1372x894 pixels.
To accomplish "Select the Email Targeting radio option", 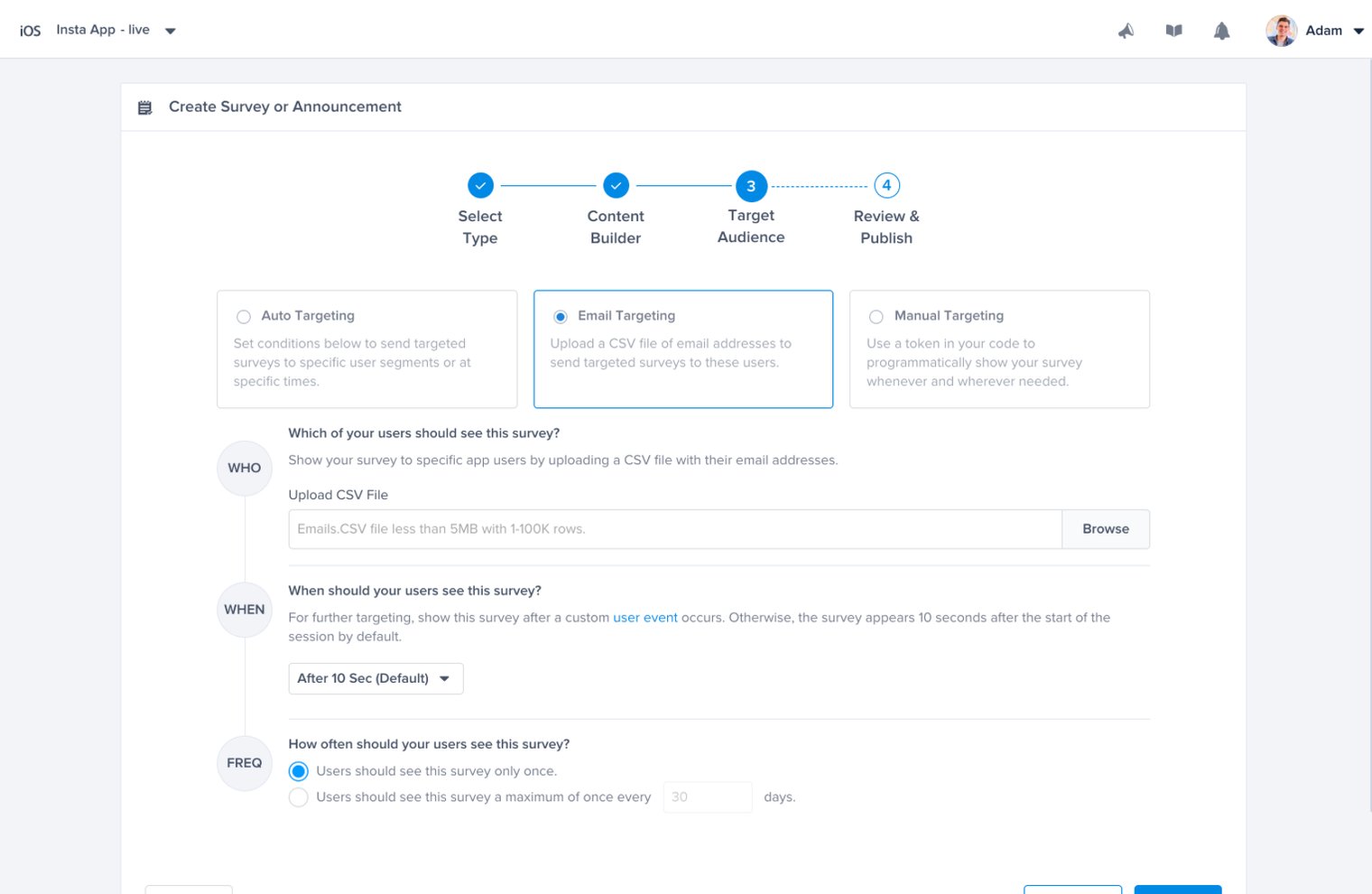I will click(561, 317).
